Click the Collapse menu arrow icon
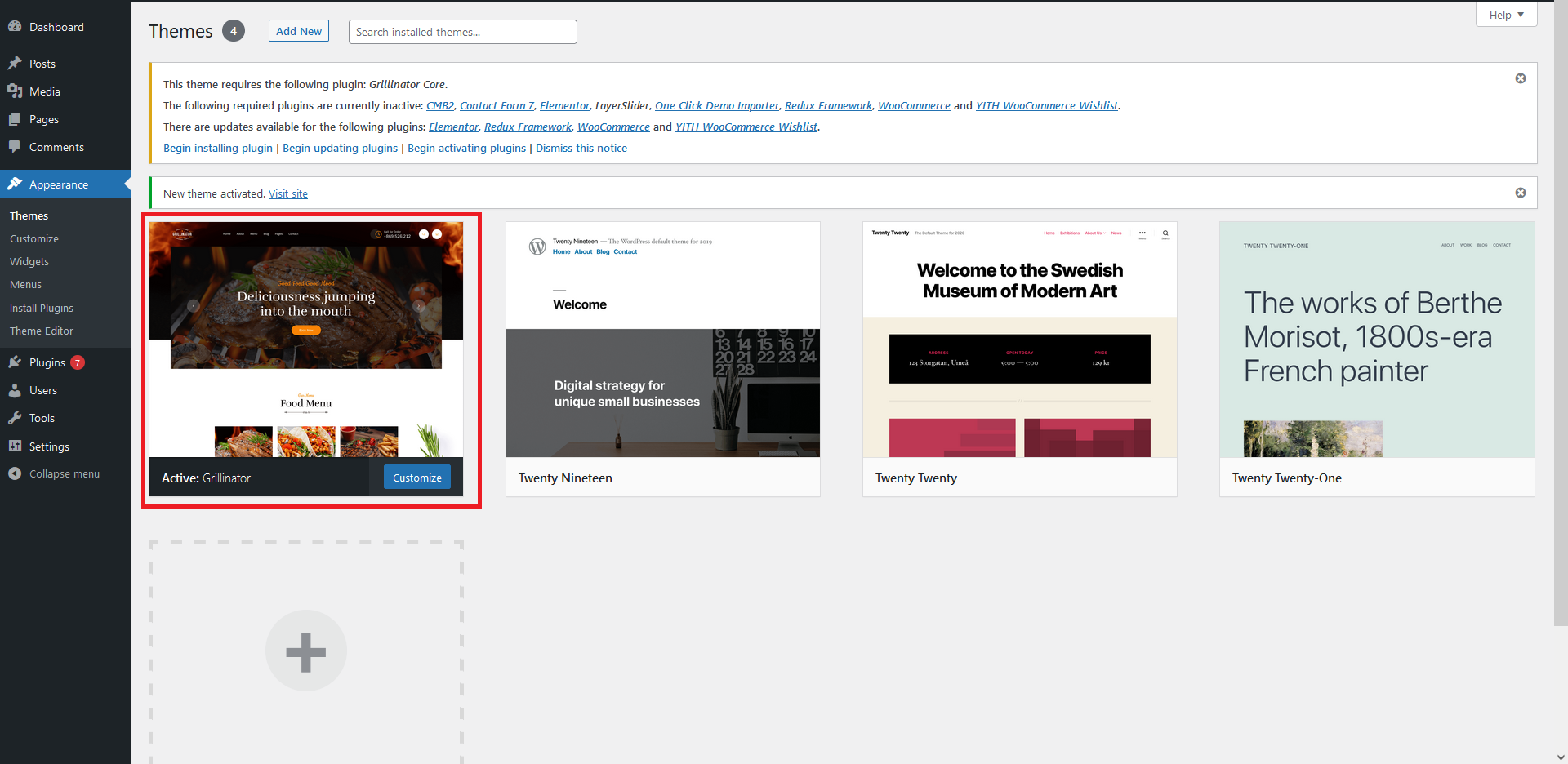 point(15,473)
